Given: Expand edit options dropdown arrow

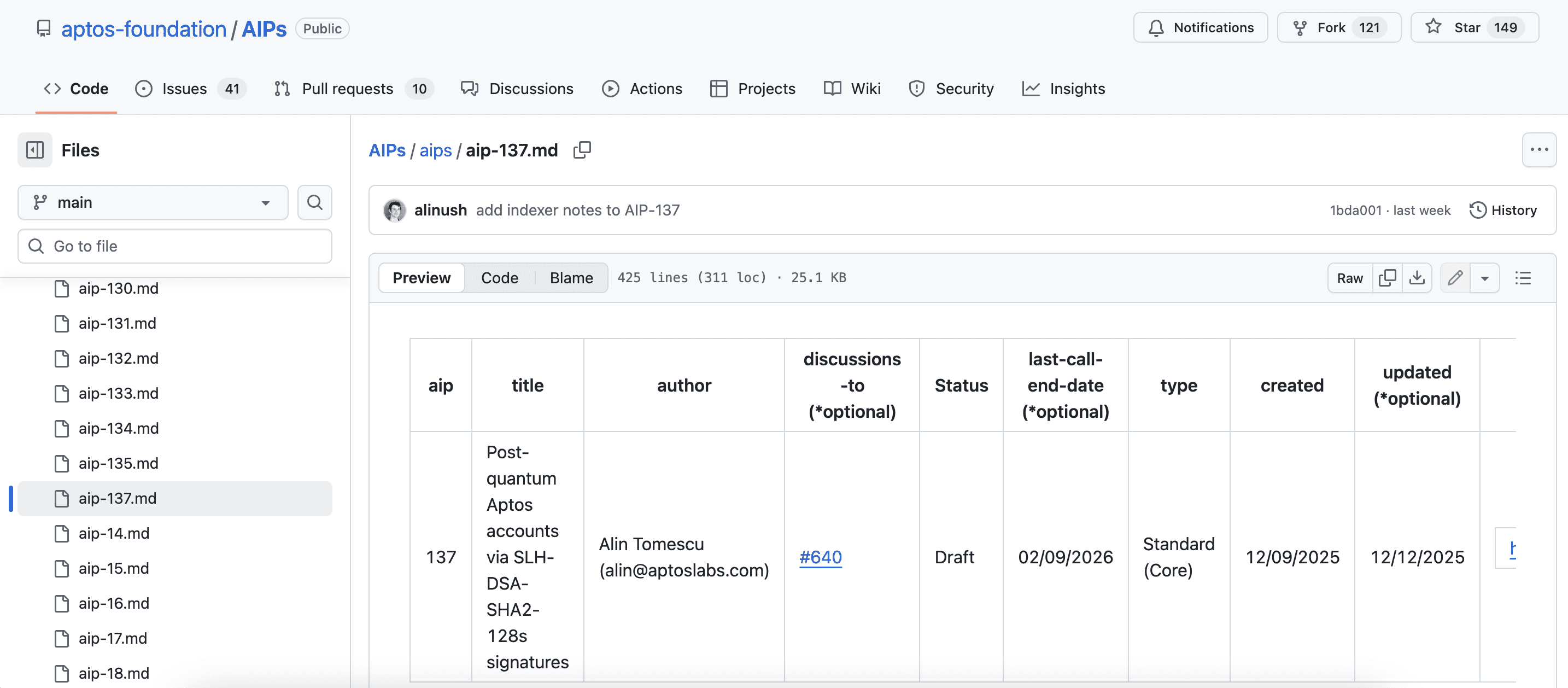Looking at the screenshot, I should 1484,278.
